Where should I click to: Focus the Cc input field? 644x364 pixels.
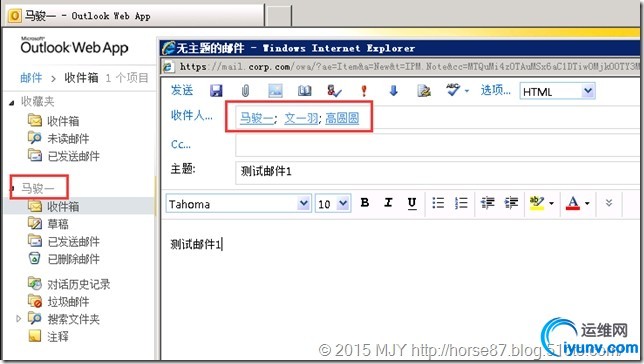click(437, 145)
